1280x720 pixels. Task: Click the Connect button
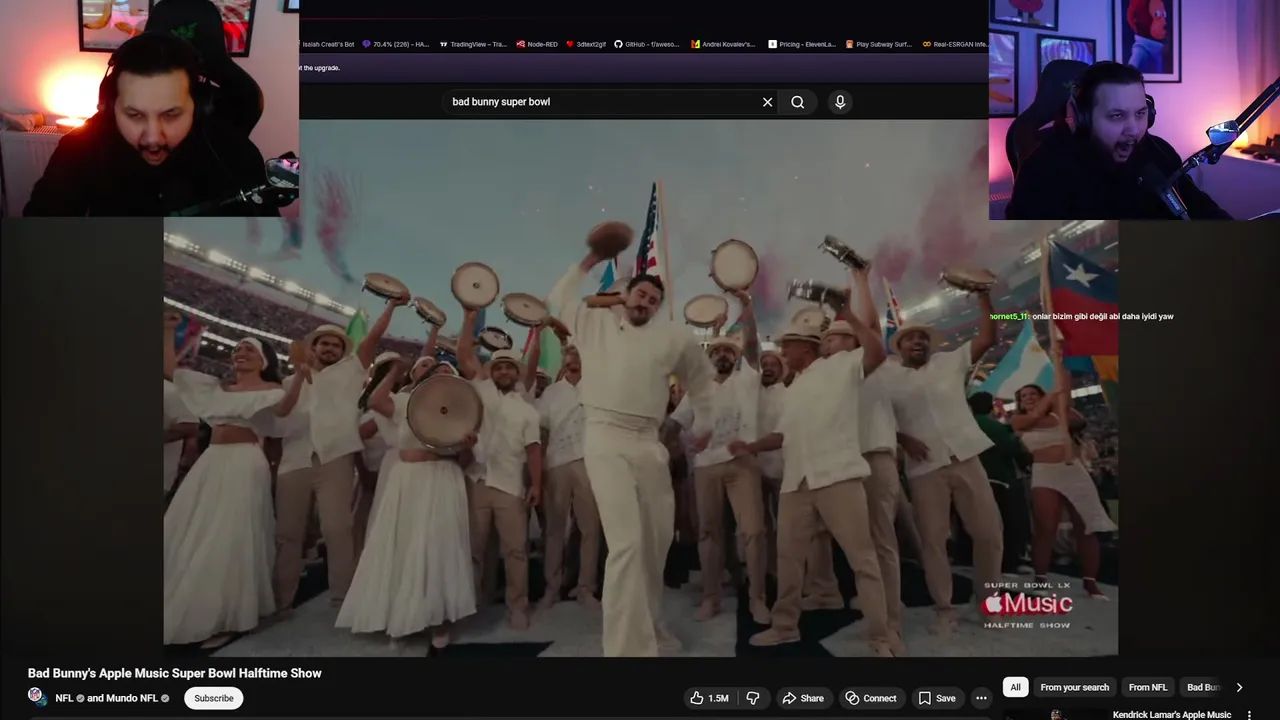click(870, 698)
